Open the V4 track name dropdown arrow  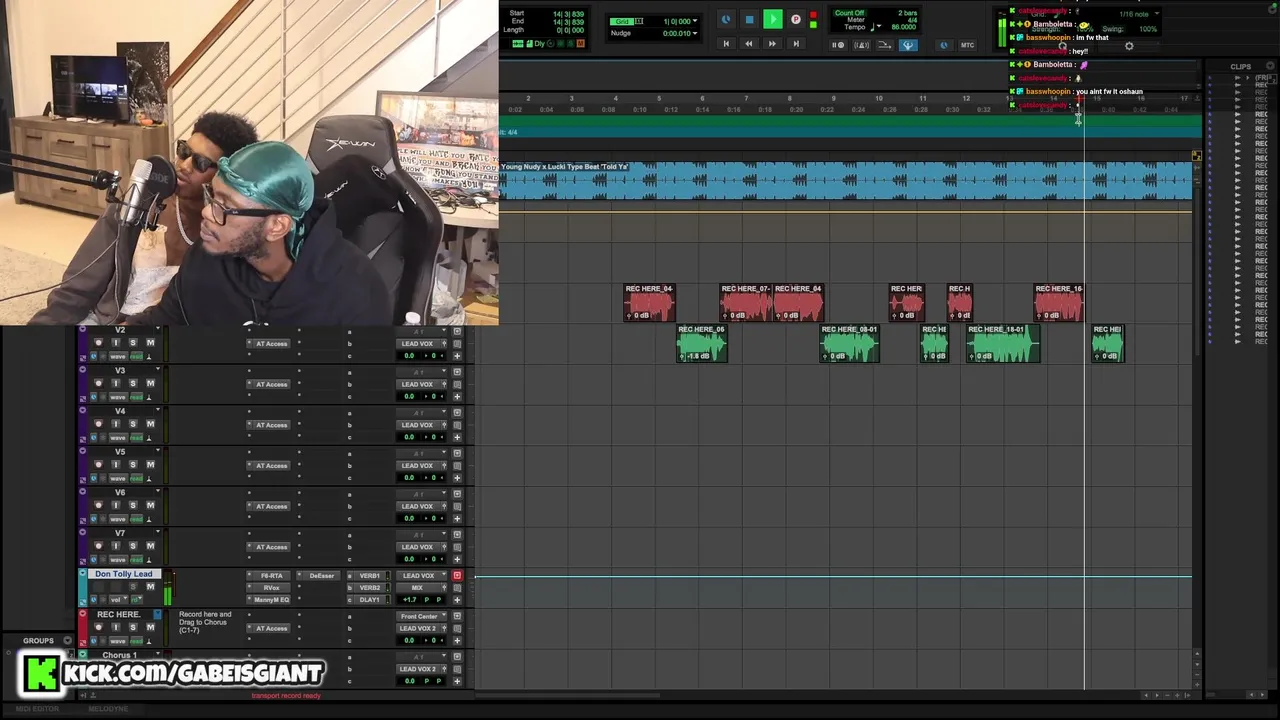[x=156, y=411]
